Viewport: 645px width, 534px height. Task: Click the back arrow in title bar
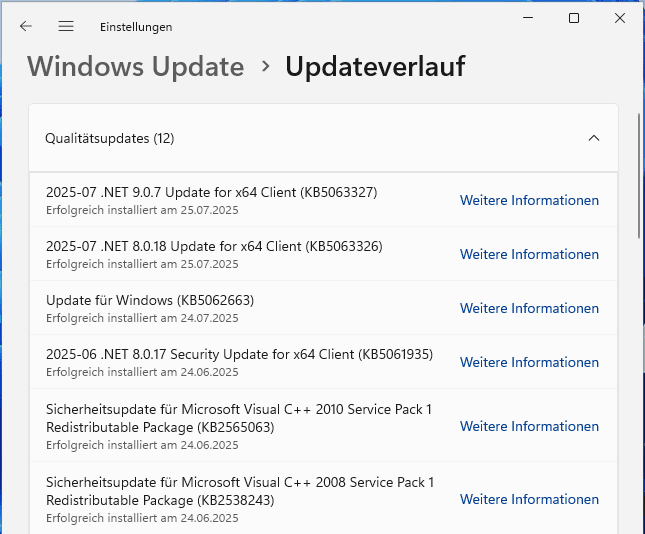pos(26,27)
